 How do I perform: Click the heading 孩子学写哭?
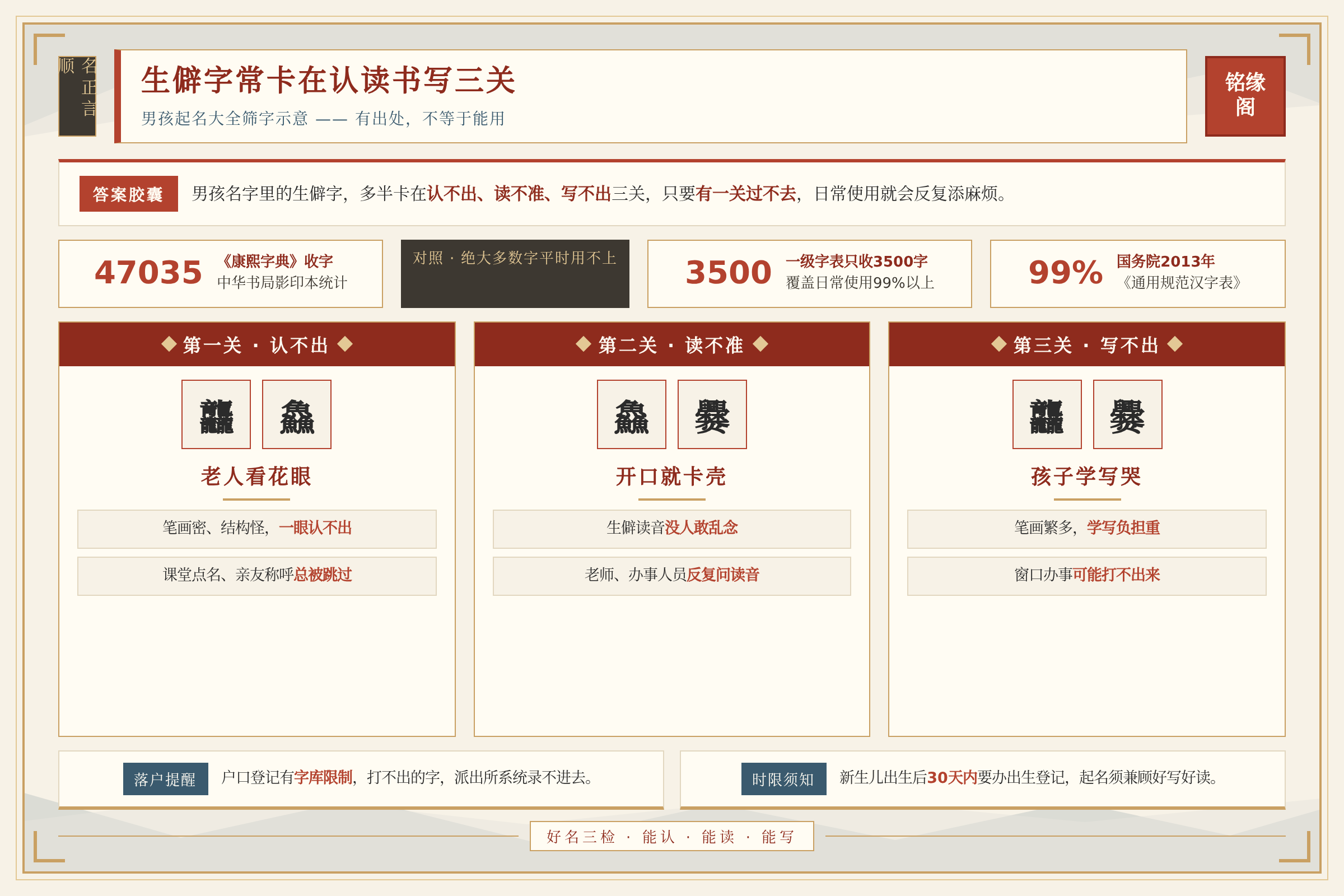[1086, 476]
